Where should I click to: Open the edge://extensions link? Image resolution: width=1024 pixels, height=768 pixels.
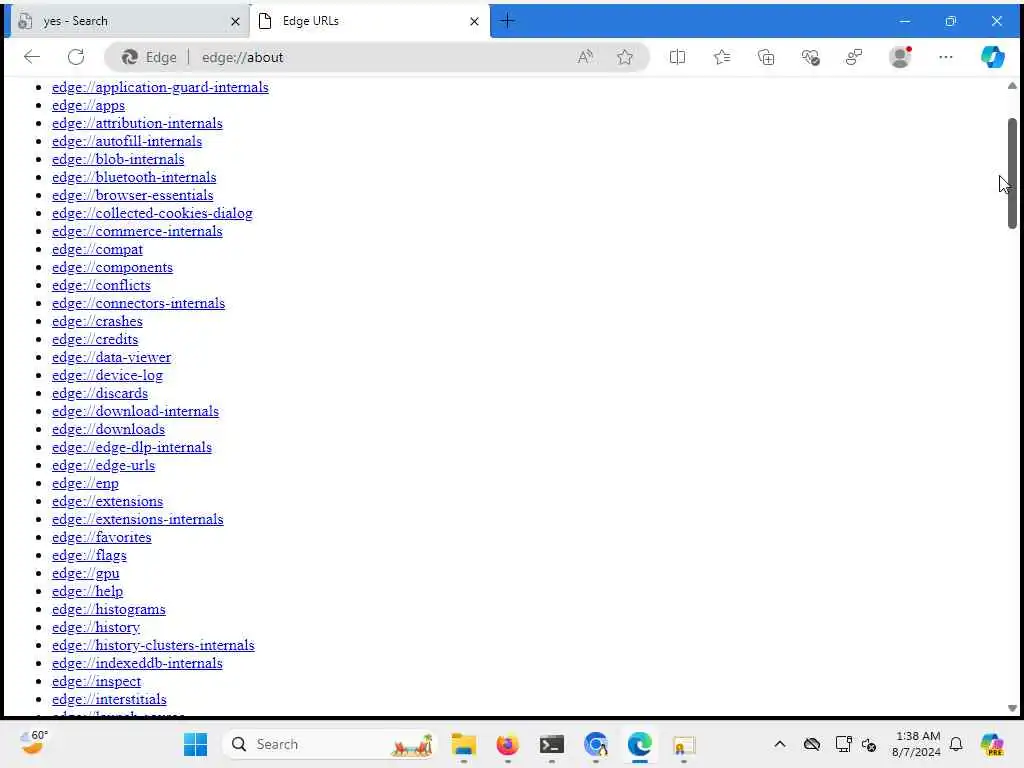point(108,502)
